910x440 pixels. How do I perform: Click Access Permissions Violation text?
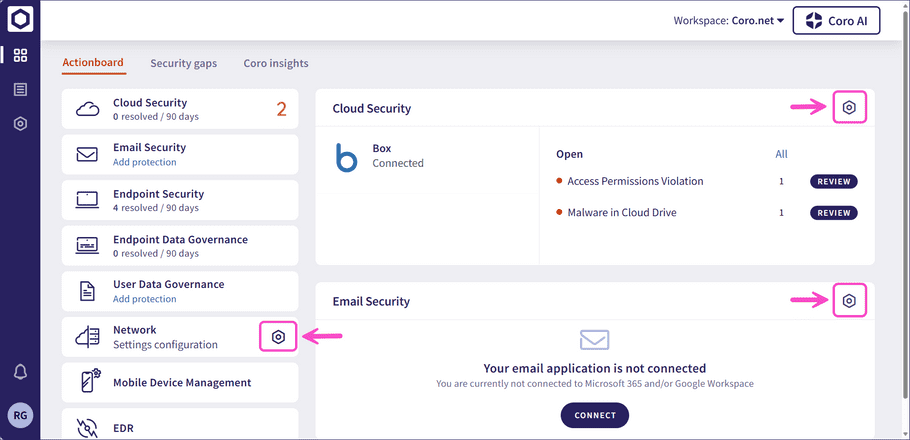click(x=635, y=181)
